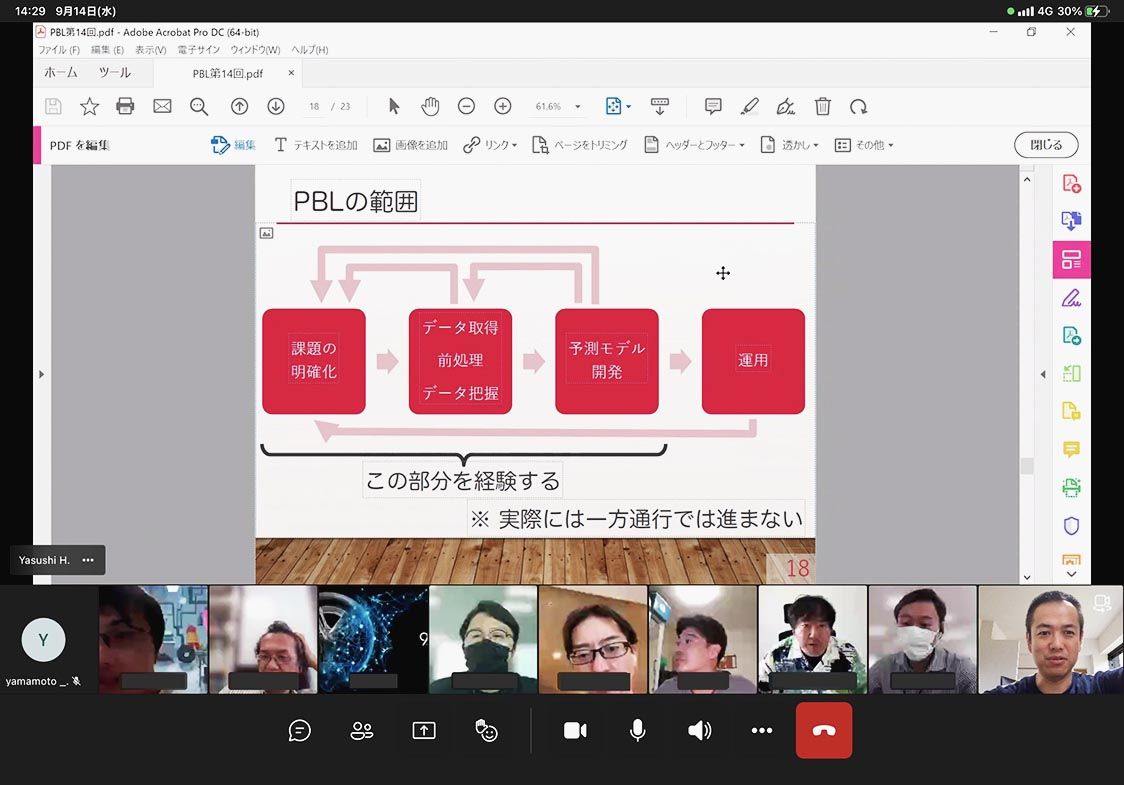1124x785 pixels.
Task: Mute the microphone in meeting bar
Action: pyautogui.click(x=637, y=731)
